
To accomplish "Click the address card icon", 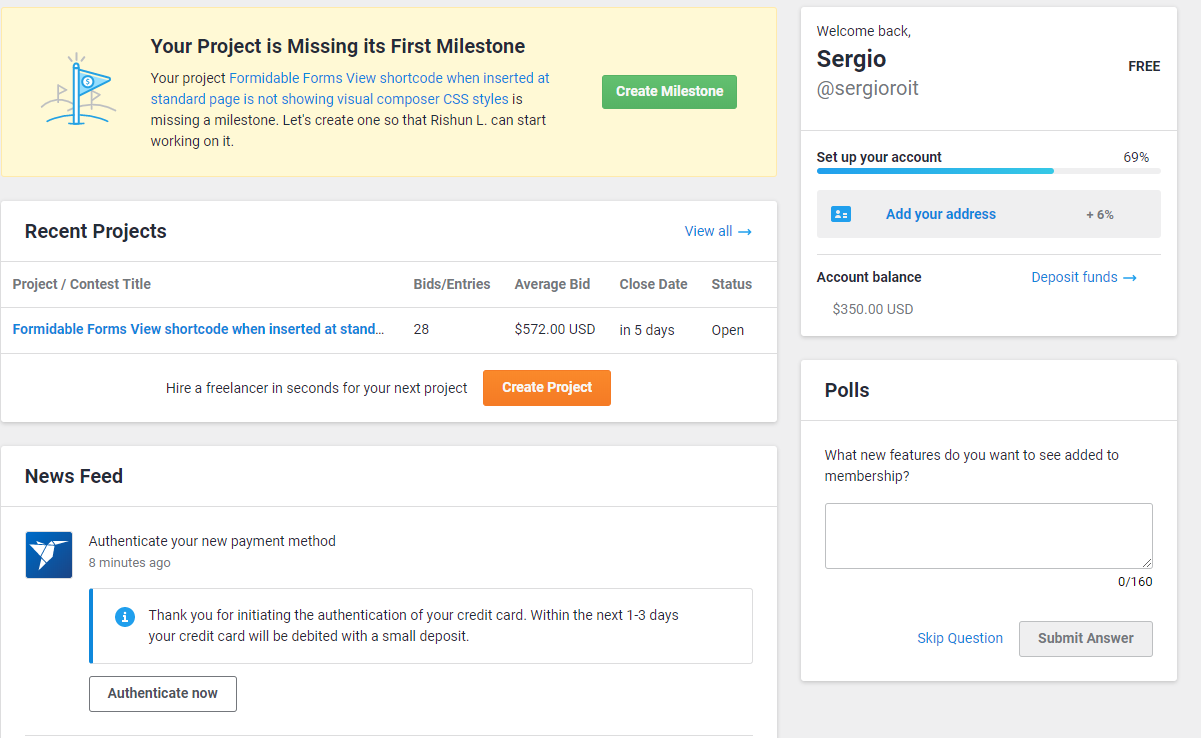I will [841, 214].
